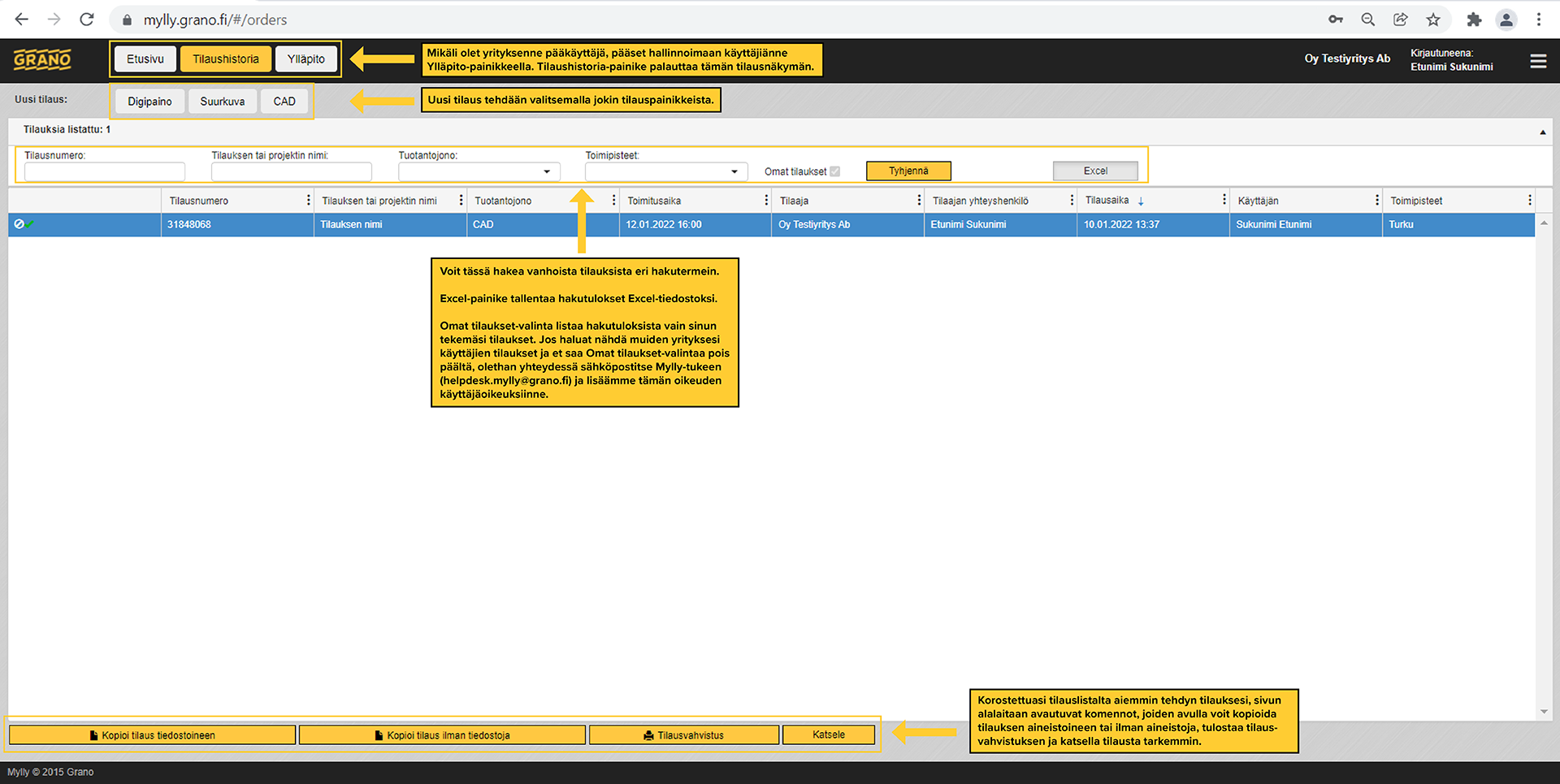Open the hamburger menu icon
Viewport: 1560px width, 784px height.
click(x=1538, y=61)
